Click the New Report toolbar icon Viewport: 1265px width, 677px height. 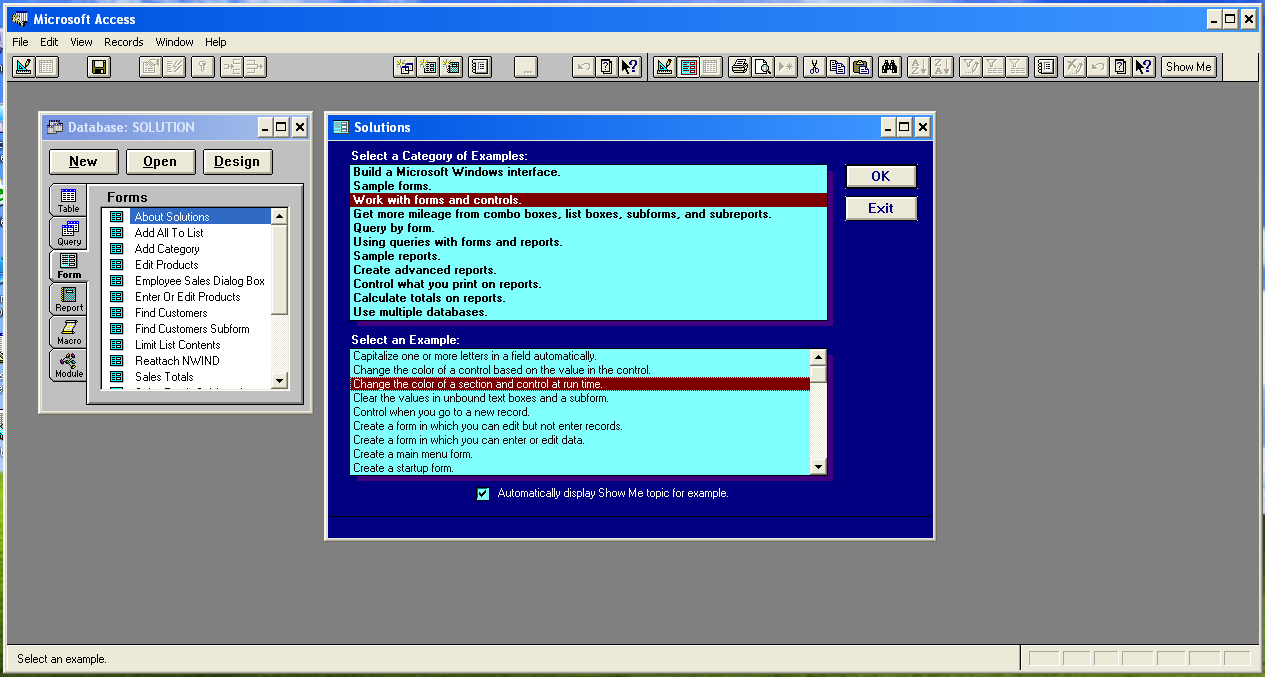tap(451, 67)
